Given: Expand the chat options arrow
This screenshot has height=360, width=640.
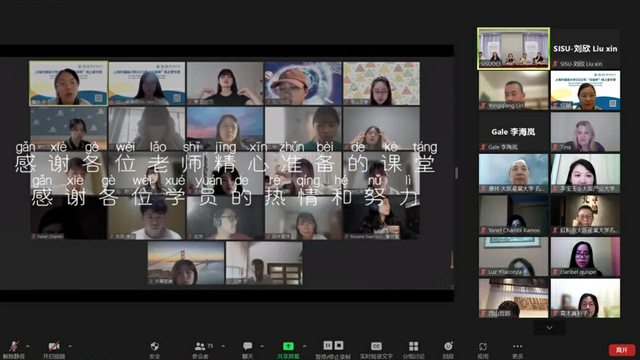Looking at the screenshot, I should tap(262, 346).
